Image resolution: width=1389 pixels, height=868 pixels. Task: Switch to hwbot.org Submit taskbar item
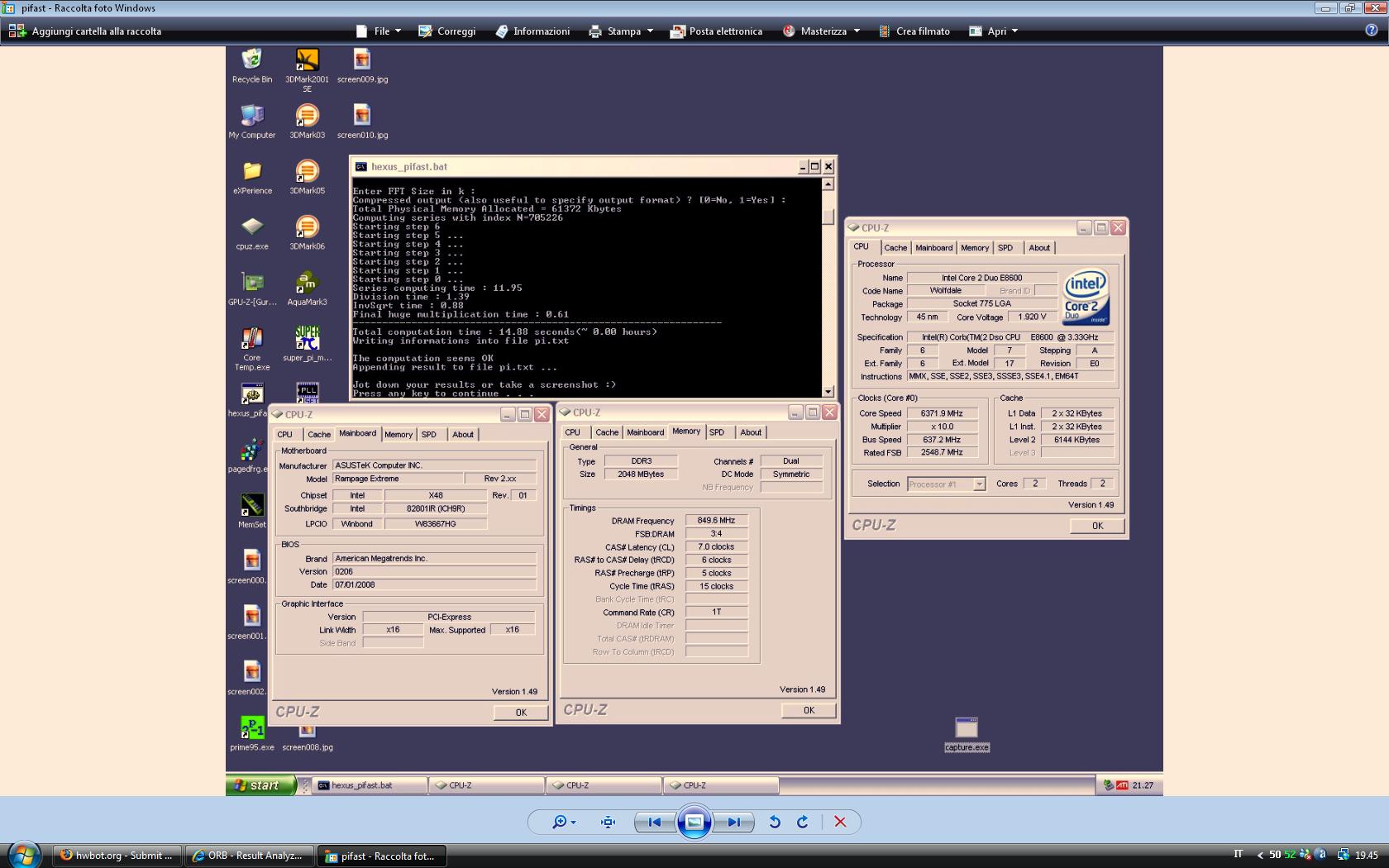tap(117, 856)
